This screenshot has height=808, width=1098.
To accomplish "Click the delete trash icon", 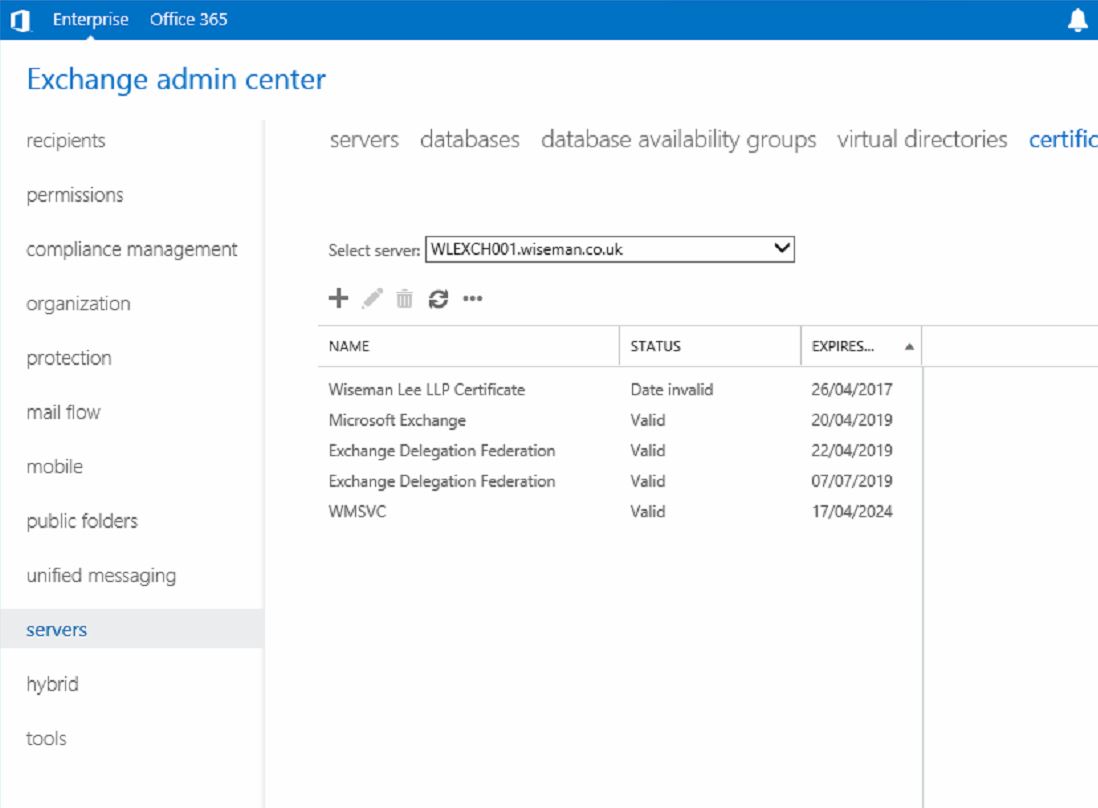I will pyautogui.click(x=404, y=298).
